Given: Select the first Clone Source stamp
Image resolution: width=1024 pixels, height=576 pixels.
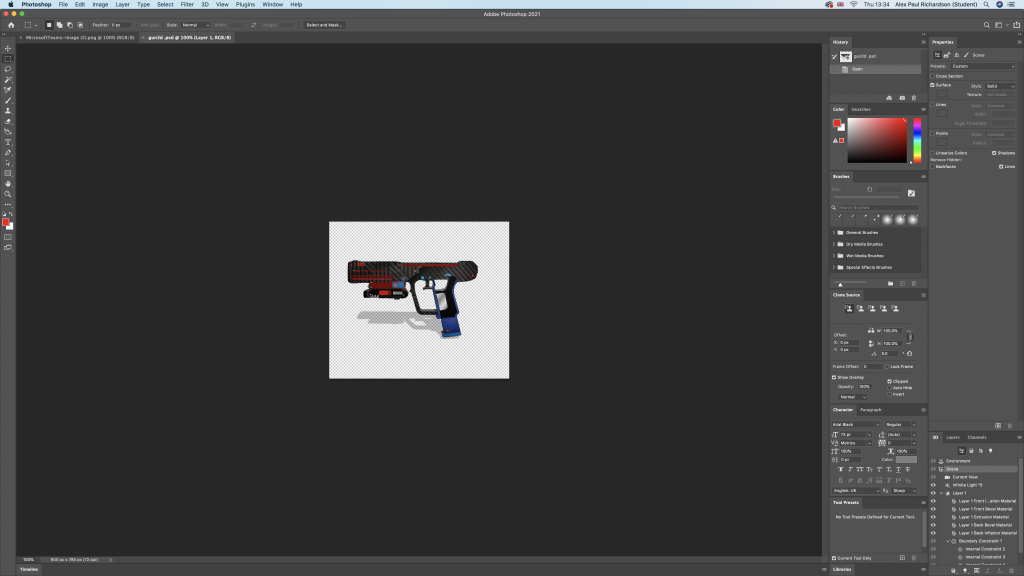Looking at the screenshot, I should click(x=848, y=308).
